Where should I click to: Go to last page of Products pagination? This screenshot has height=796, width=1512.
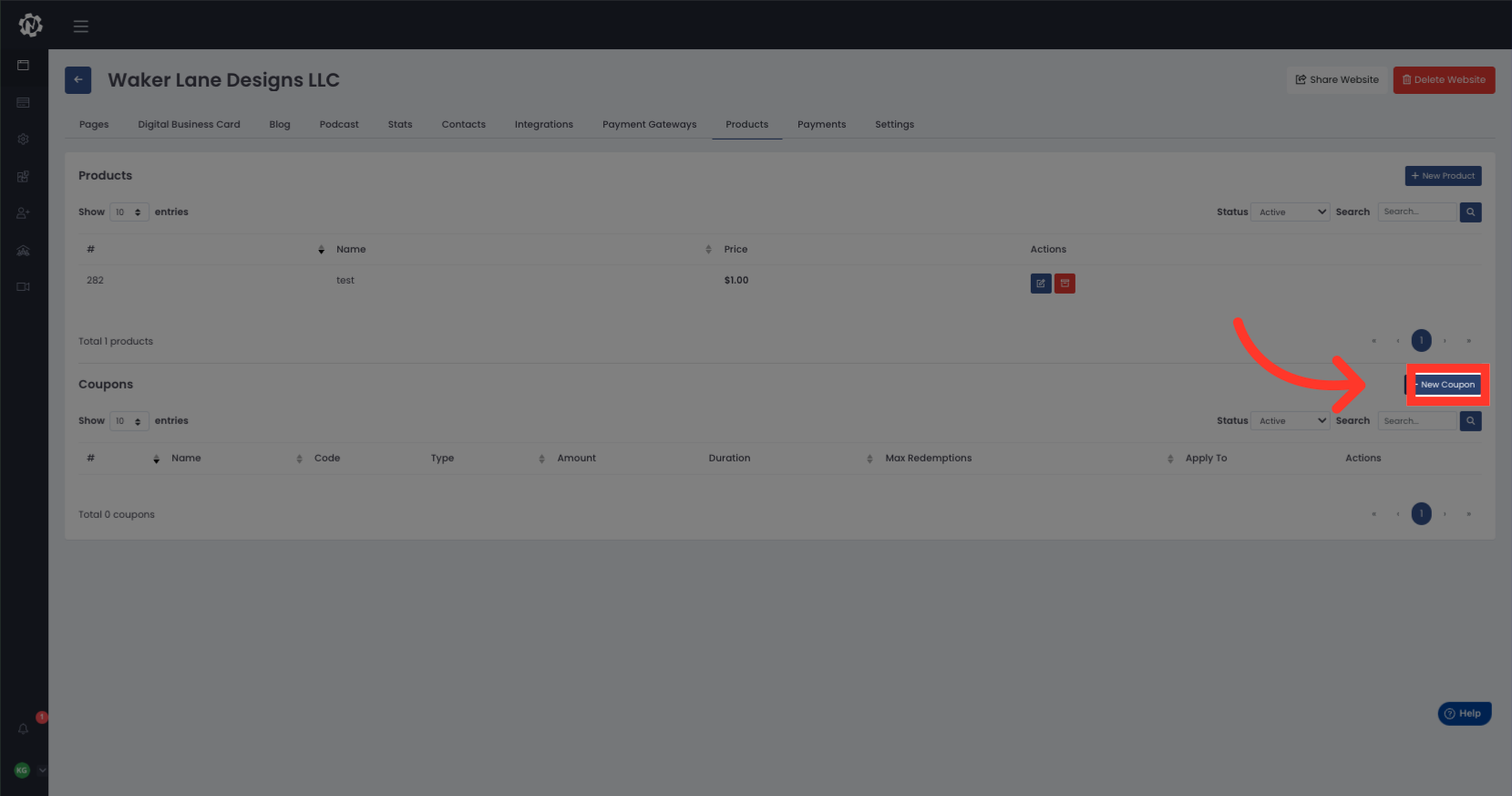(1468, 341)
